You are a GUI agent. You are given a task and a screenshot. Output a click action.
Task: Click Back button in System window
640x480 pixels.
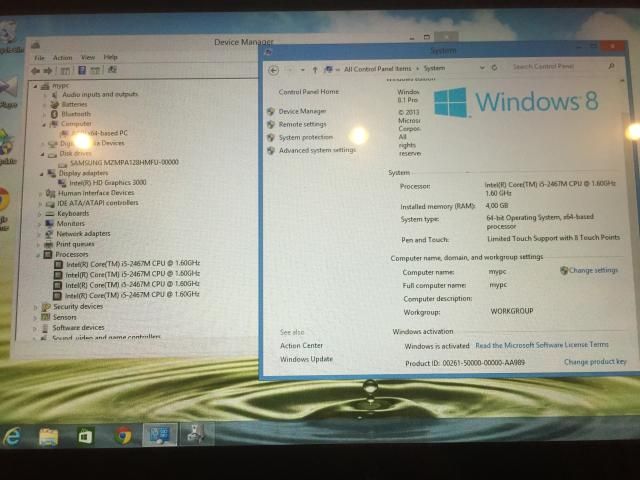coord(273,71)
